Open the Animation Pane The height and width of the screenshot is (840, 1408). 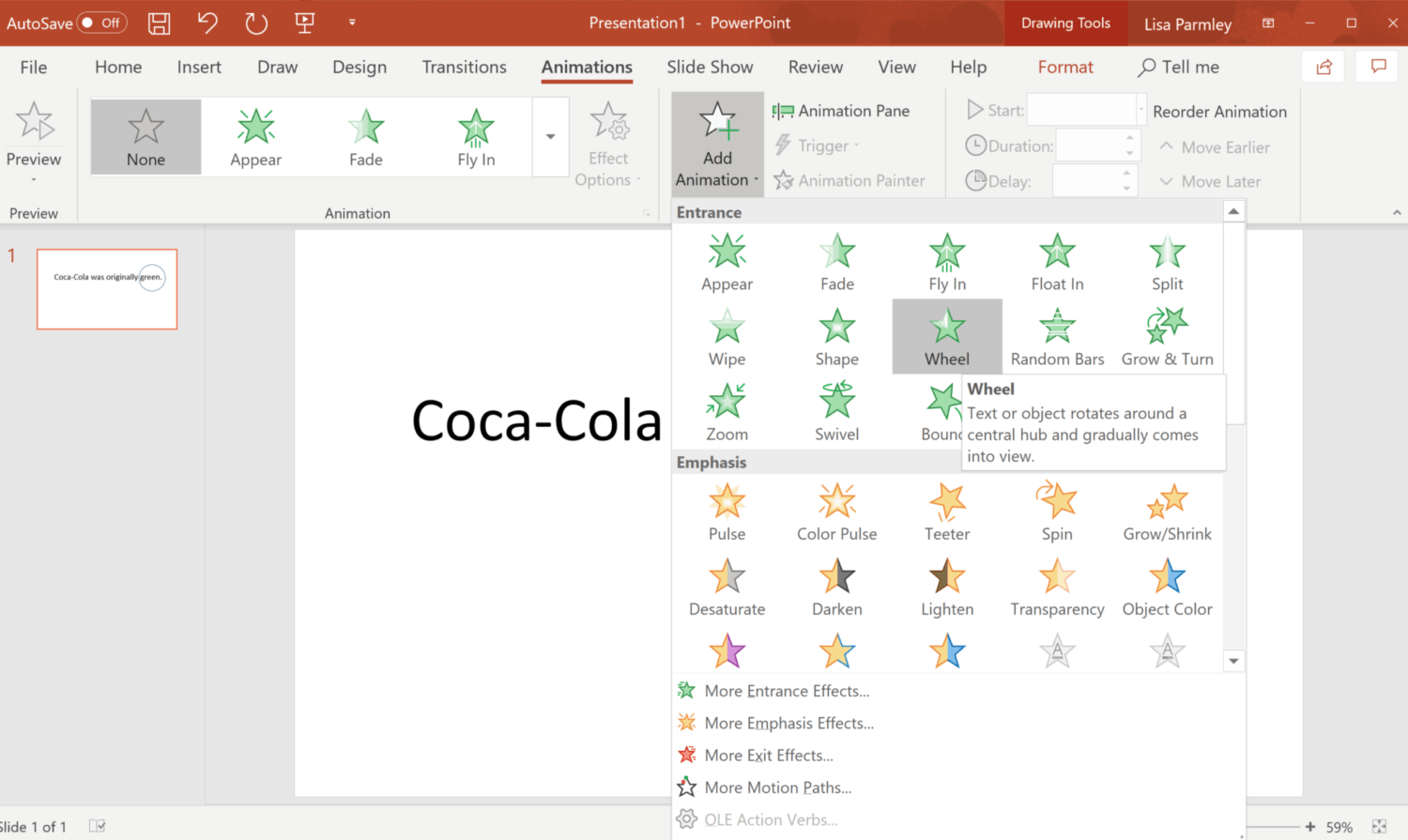pyautogui.click(x=841, y=111)
